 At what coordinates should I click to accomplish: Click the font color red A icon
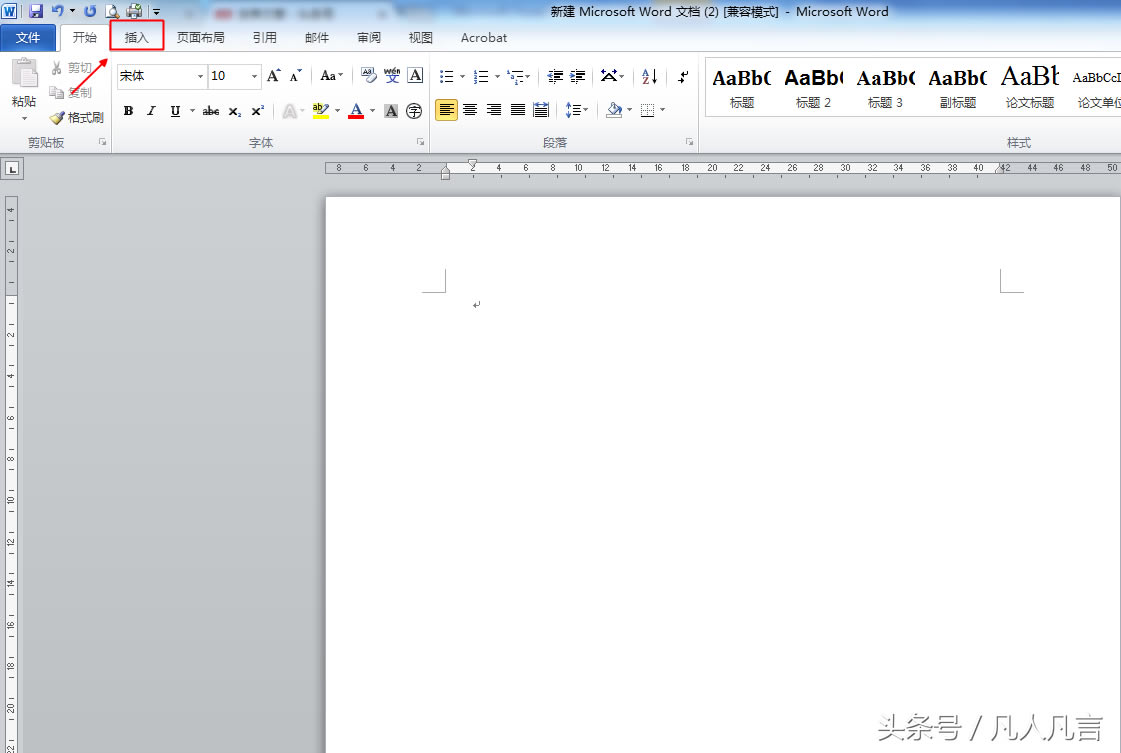tap(356, 110)
